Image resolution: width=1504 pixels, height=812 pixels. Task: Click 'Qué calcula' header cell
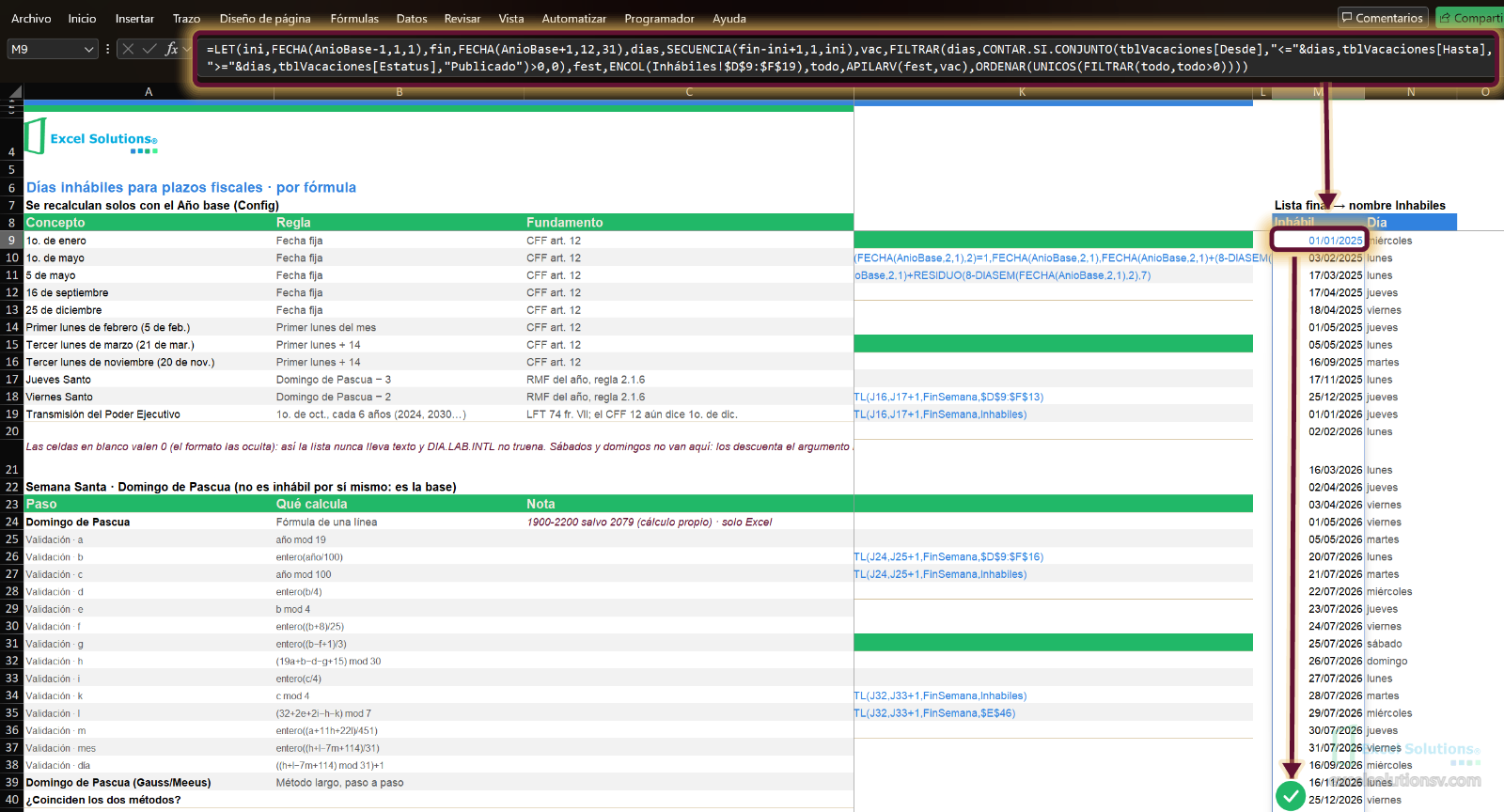(399, 504)
